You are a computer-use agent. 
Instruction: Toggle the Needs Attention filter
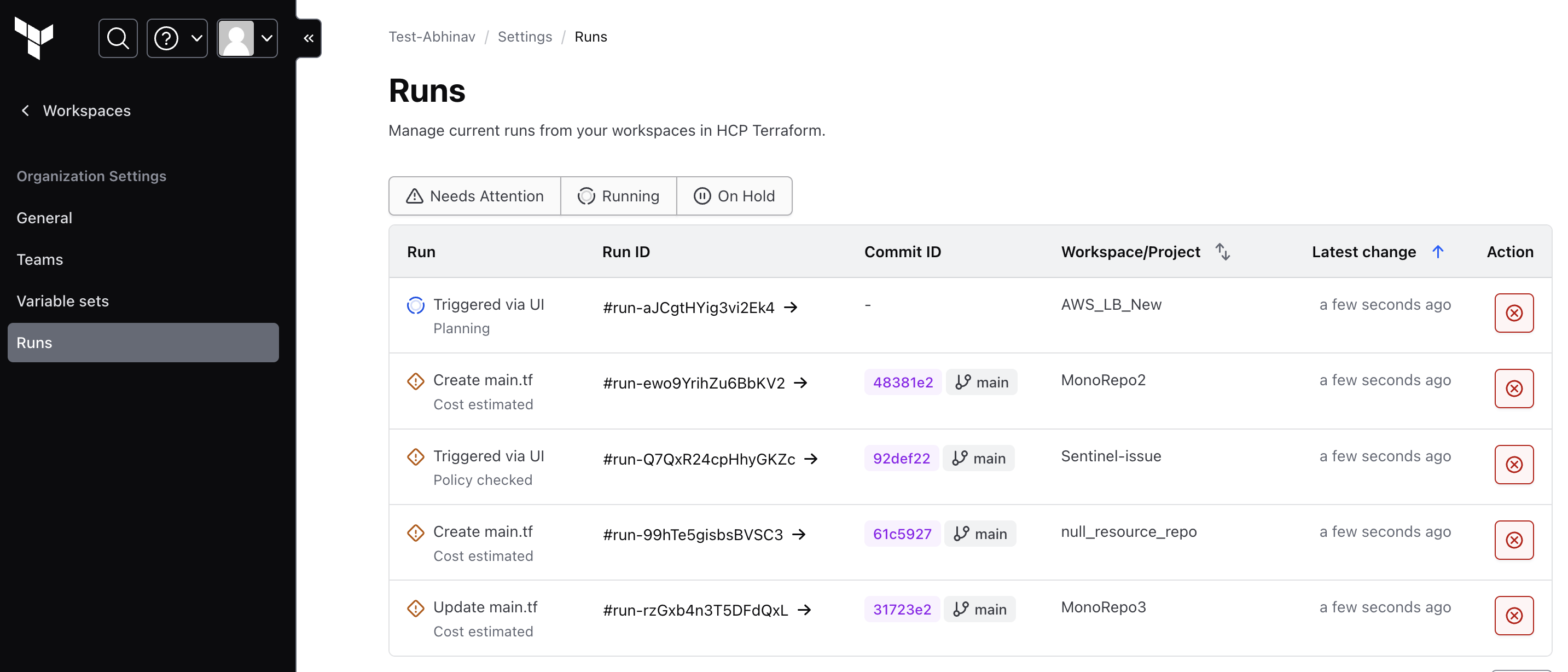click(475, 196)
